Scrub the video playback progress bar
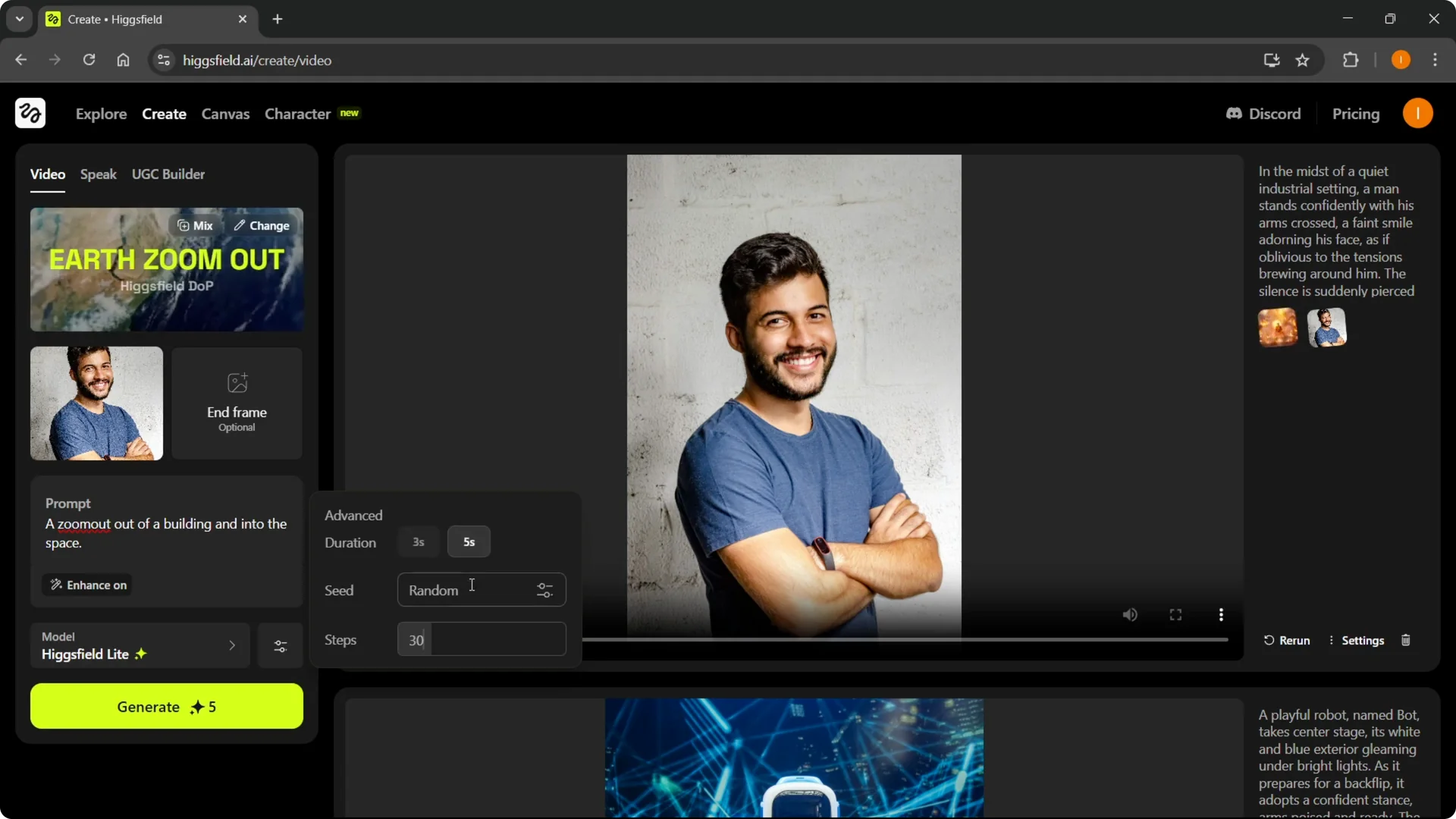The width and height of the screenshot is (1456, 819). [902, 640]
